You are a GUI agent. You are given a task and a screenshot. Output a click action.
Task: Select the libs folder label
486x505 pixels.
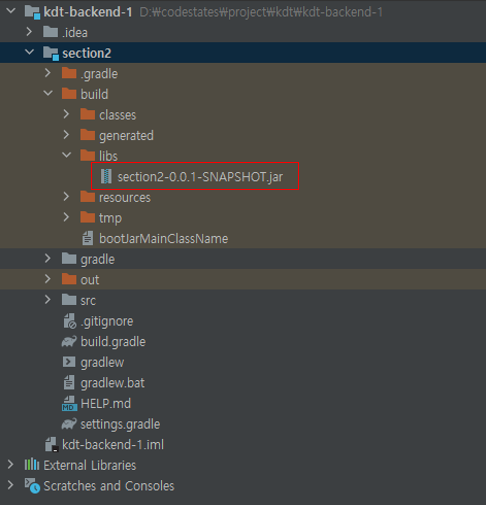click(108, 156)
